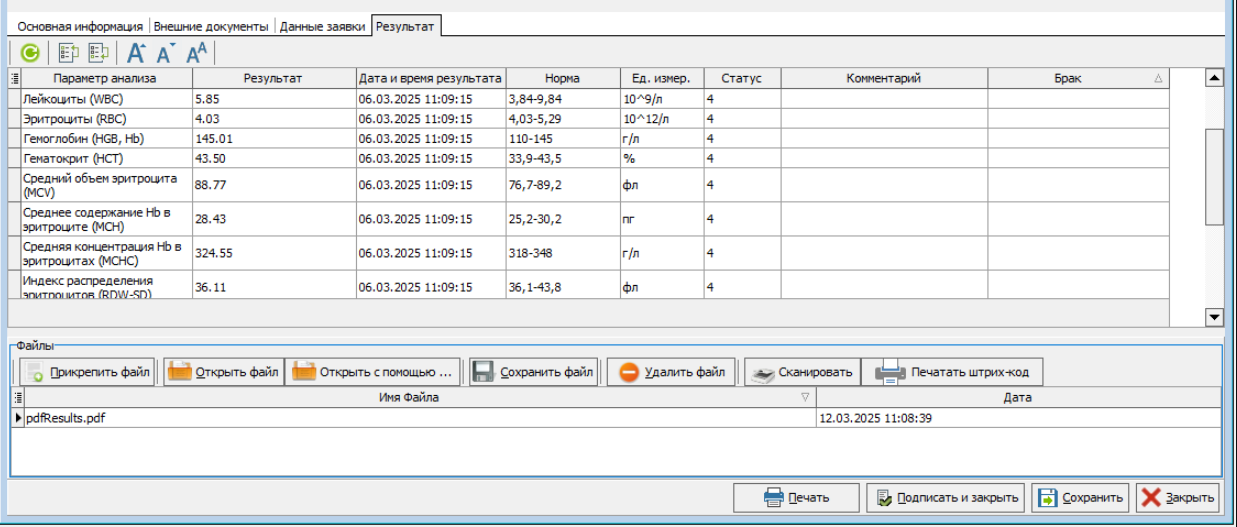Screen dimensions: 1237x527
Task: Click the decrease font size icon
Action: [x=166, y=53]
